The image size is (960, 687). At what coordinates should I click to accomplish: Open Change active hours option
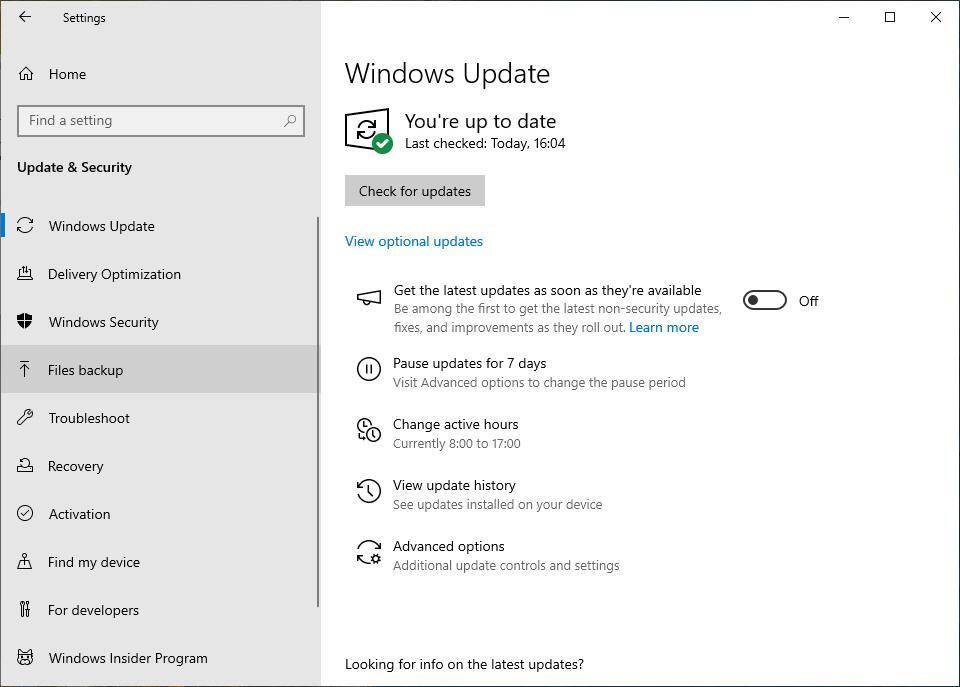456,424
